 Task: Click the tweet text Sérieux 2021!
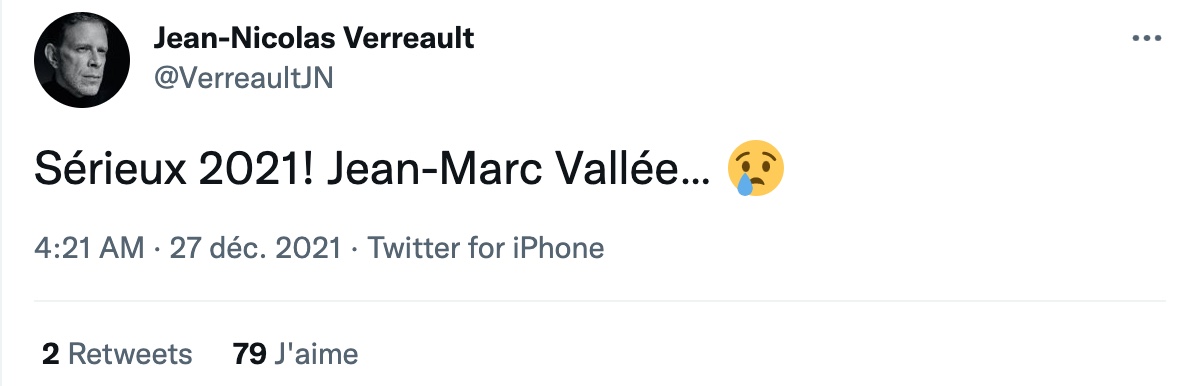[175, 171]
